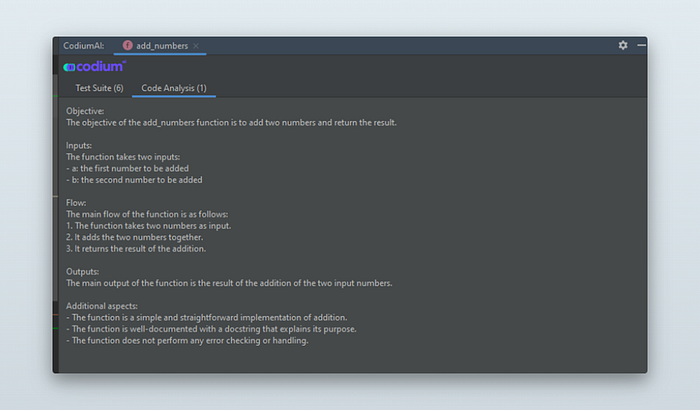Image resolution: width=700 pixels, height=410 pixels.
Task: Click the line about error checking or handling
Action: point(187,340)
